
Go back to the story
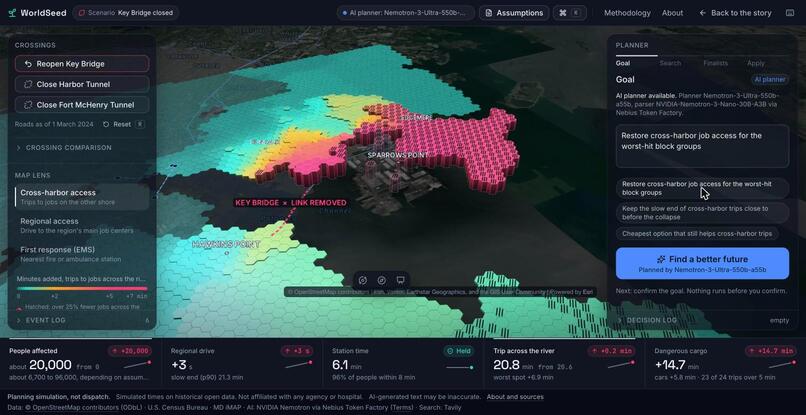pyautogui.click(x=735, y=13)
